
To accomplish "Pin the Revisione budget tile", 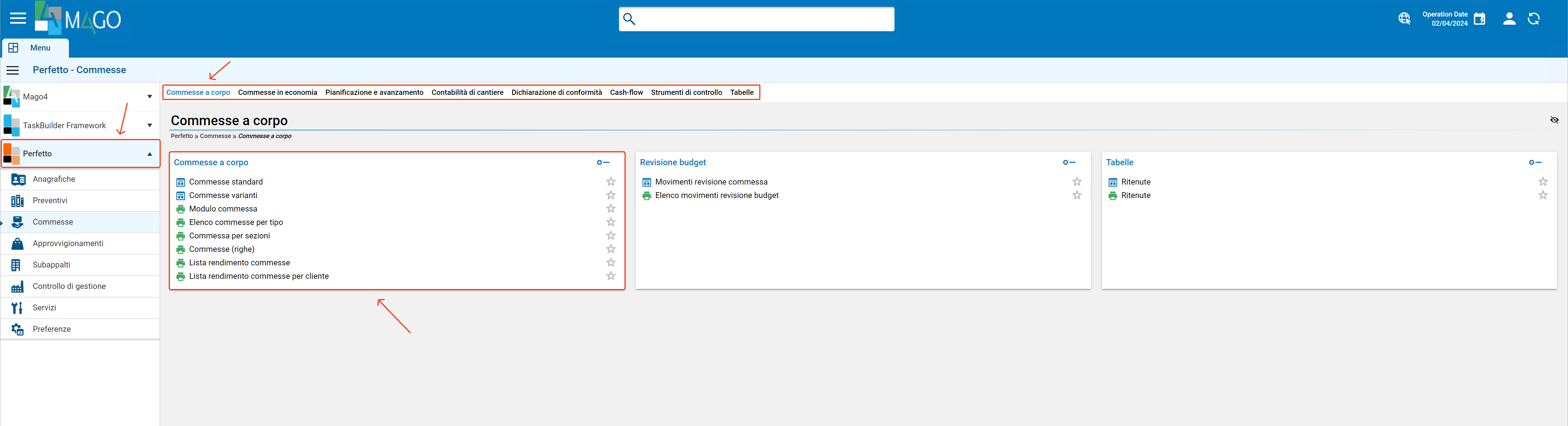I will coord(1069,163).
